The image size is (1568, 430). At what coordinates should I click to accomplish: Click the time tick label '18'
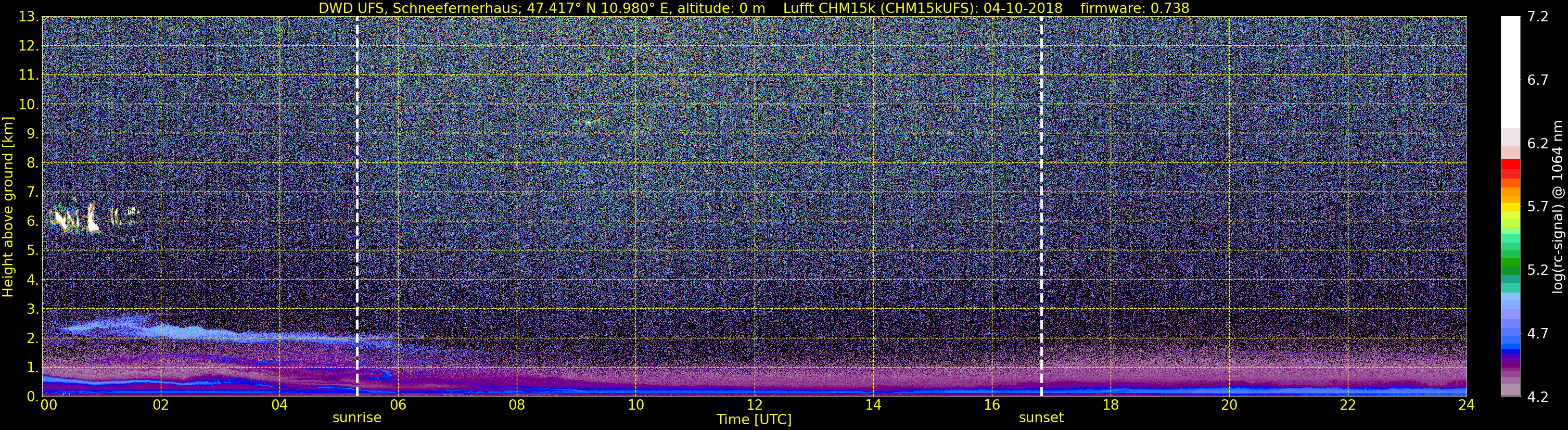click(1110, 406)
